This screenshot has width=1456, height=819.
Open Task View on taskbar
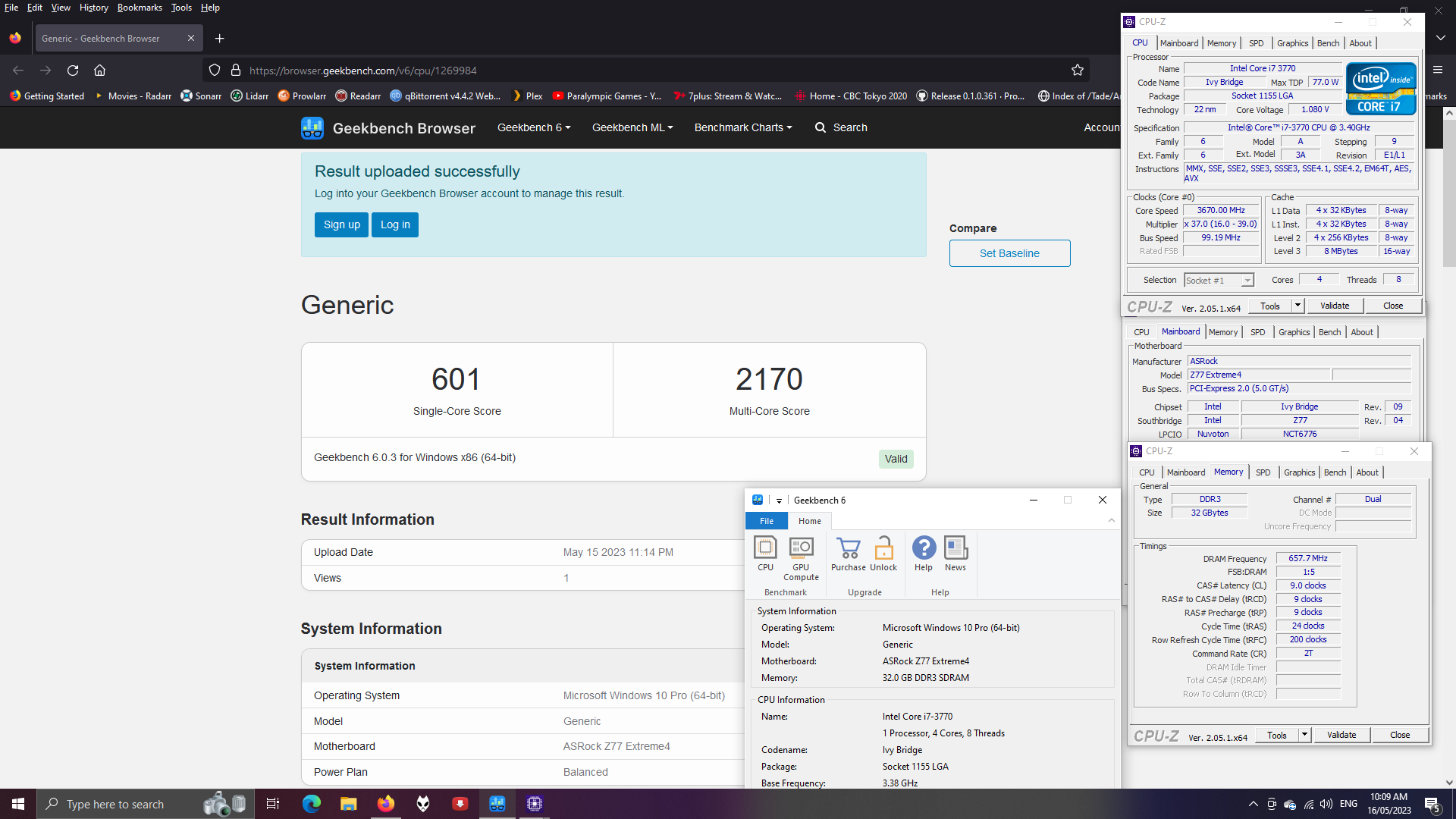tap(273, 804)
